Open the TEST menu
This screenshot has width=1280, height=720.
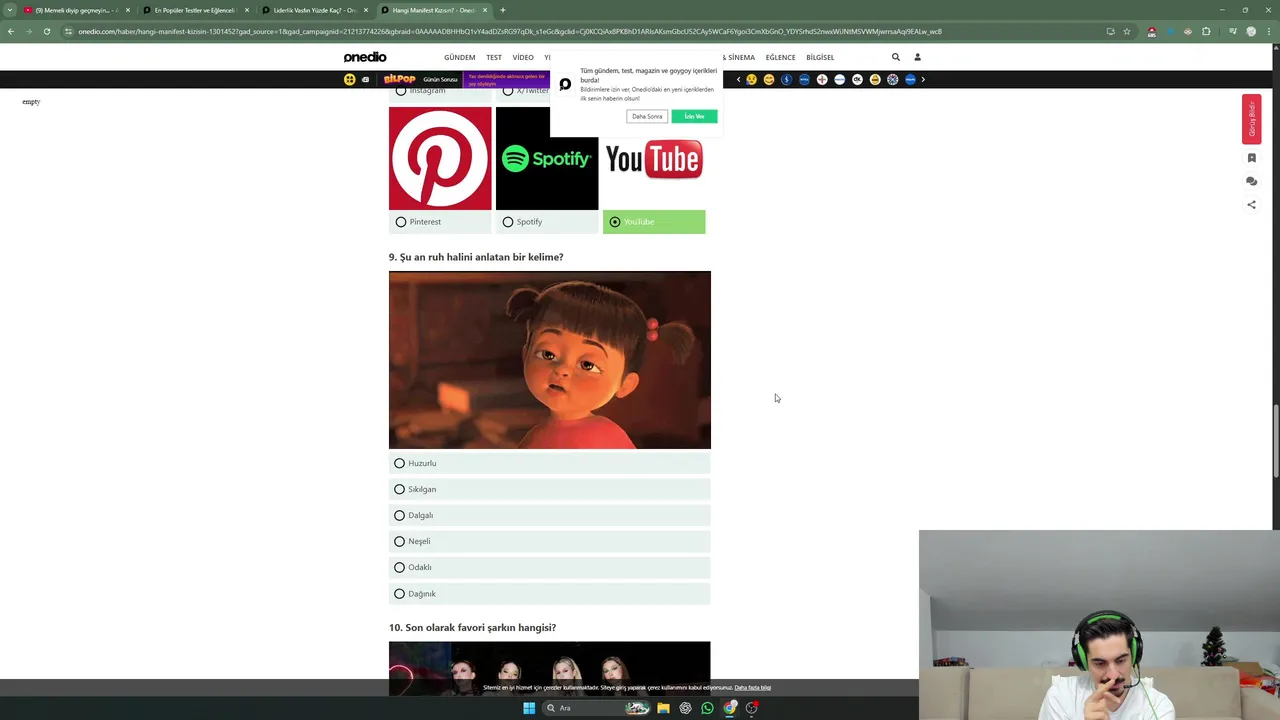pos(494,57)
